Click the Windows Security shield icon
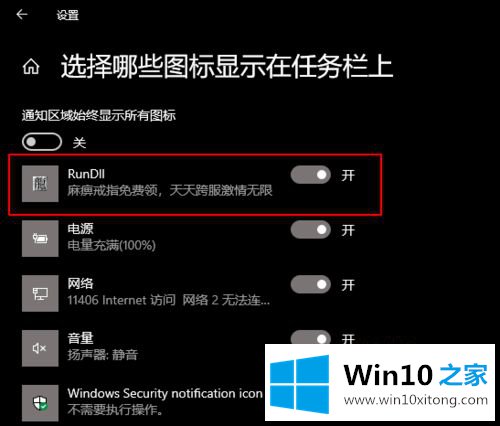The height and width of the screenshot is (426, 500). tap(40, 403)
